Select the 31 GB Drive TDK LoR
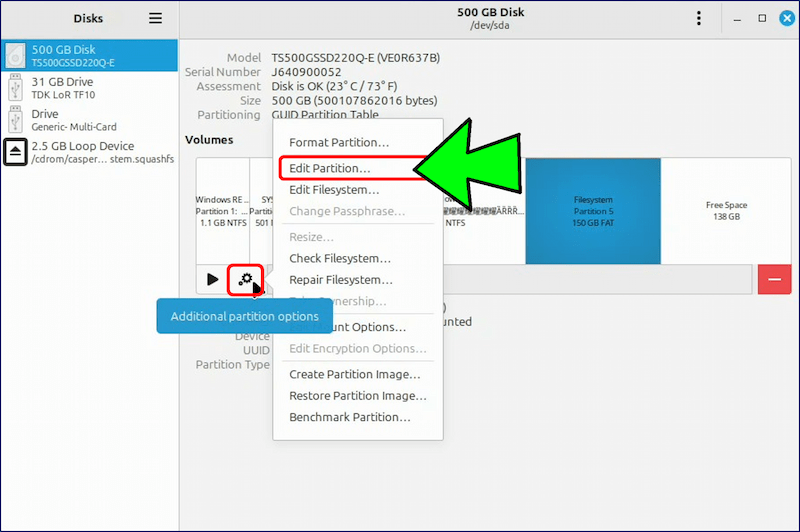Screen dimensions: 800x532 89,87
